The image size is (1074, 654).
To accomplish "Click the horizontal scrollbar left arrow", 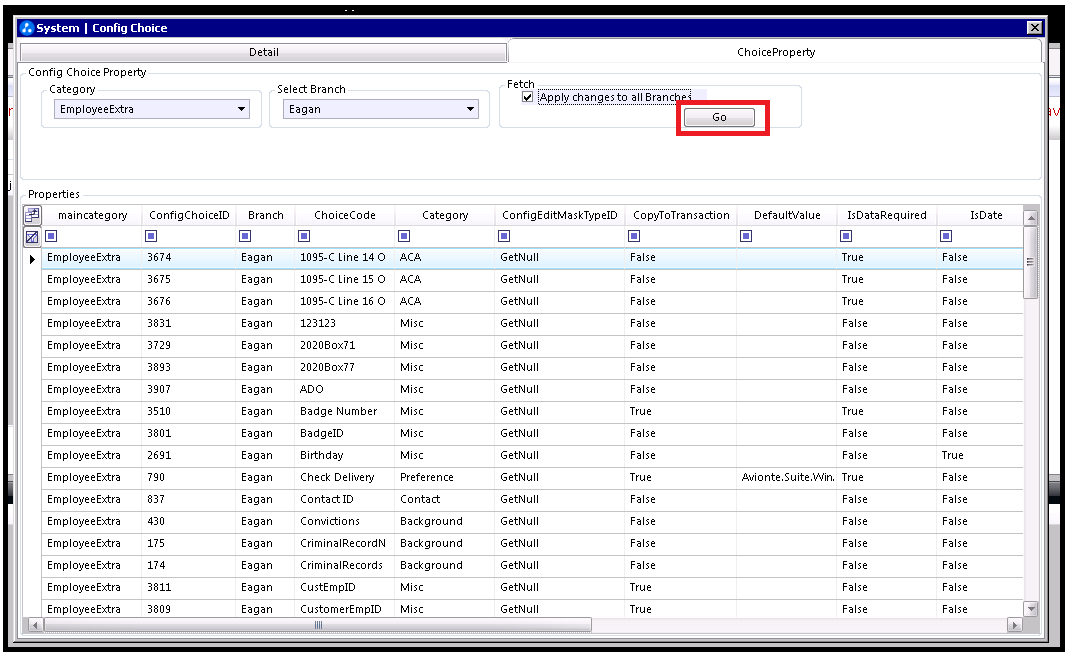I will (x=34, y=625).
